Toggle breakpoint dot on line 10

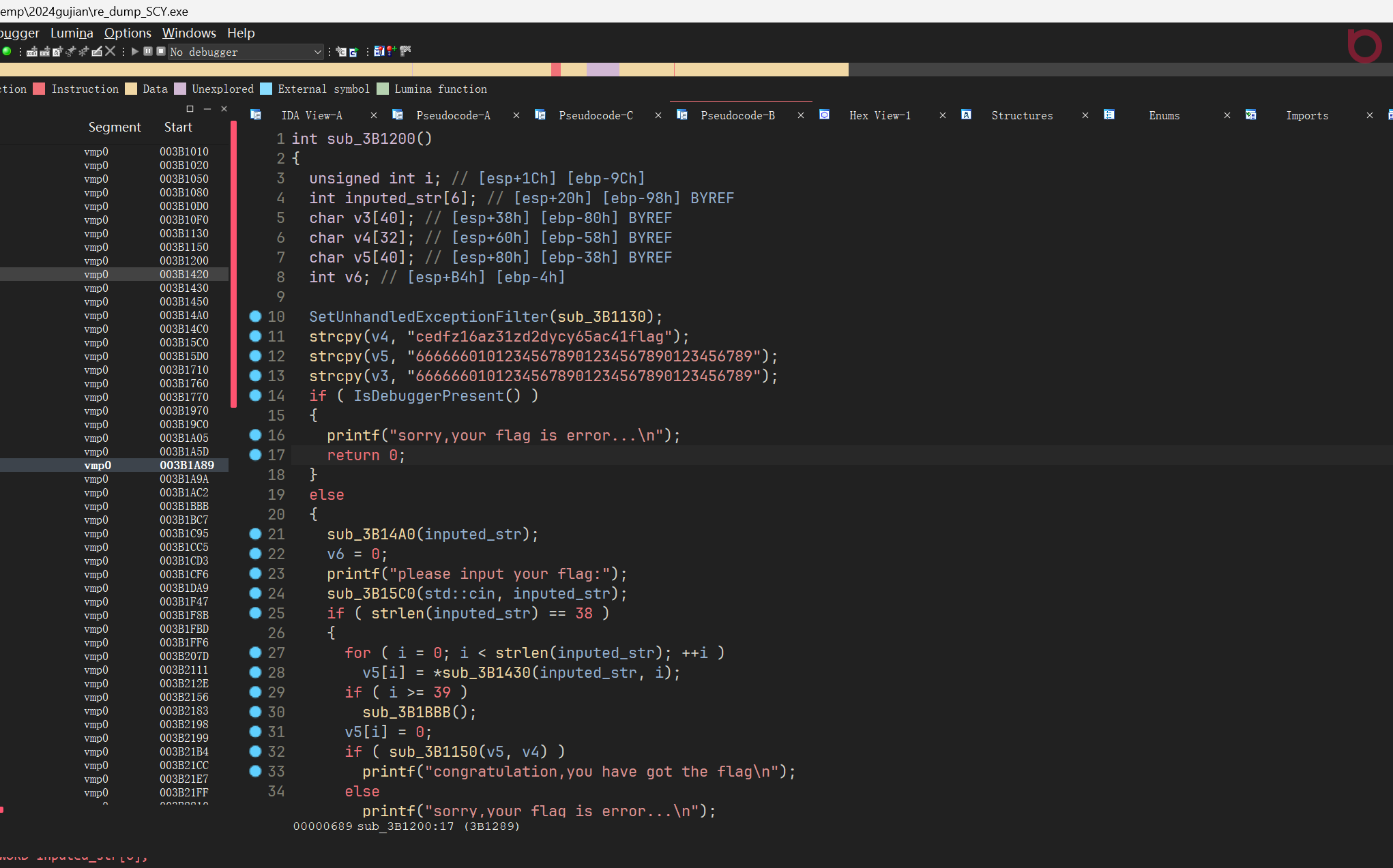click(255, 316)
